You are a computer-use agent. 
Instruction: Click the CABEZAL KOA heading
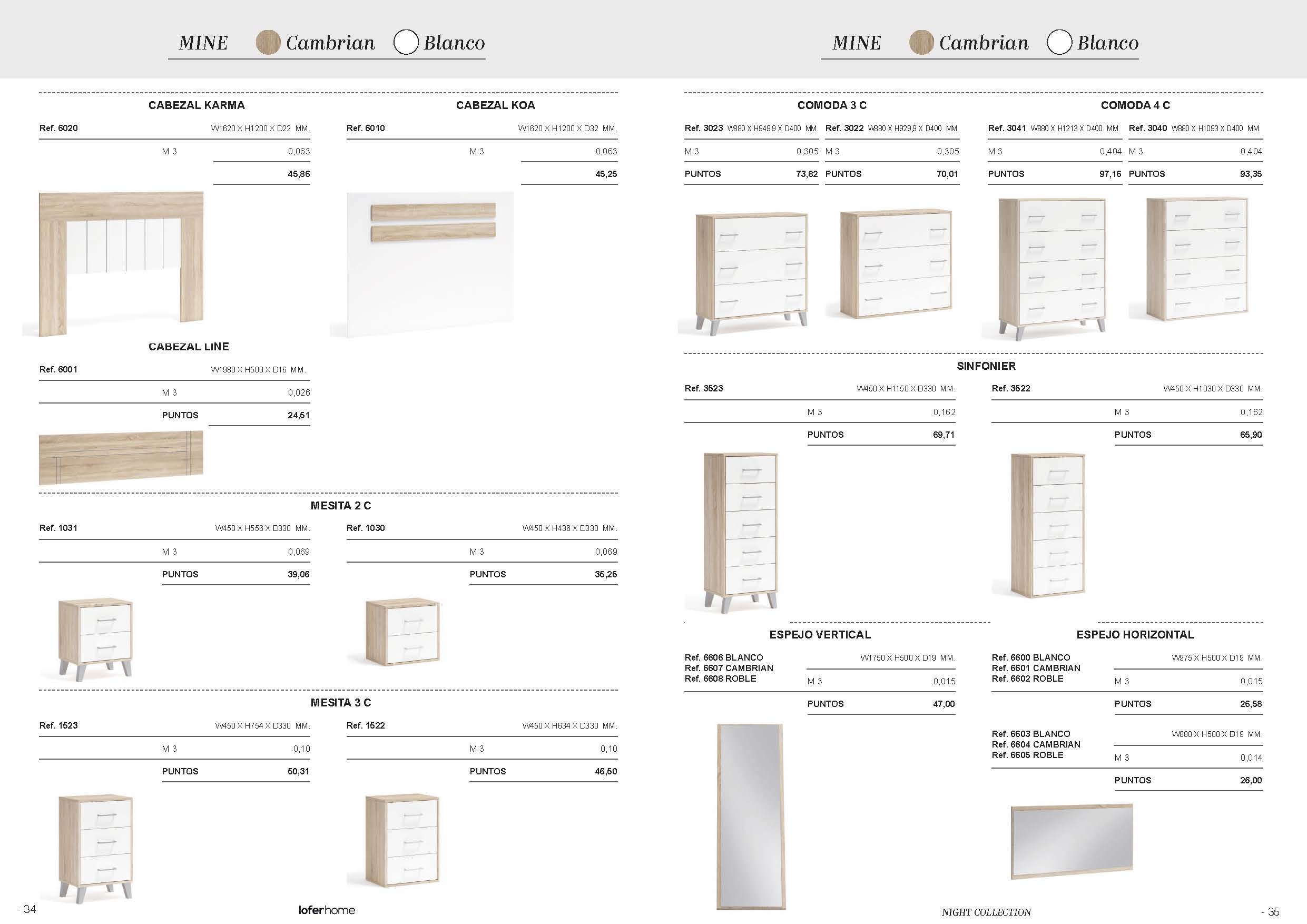pos(495,105)
